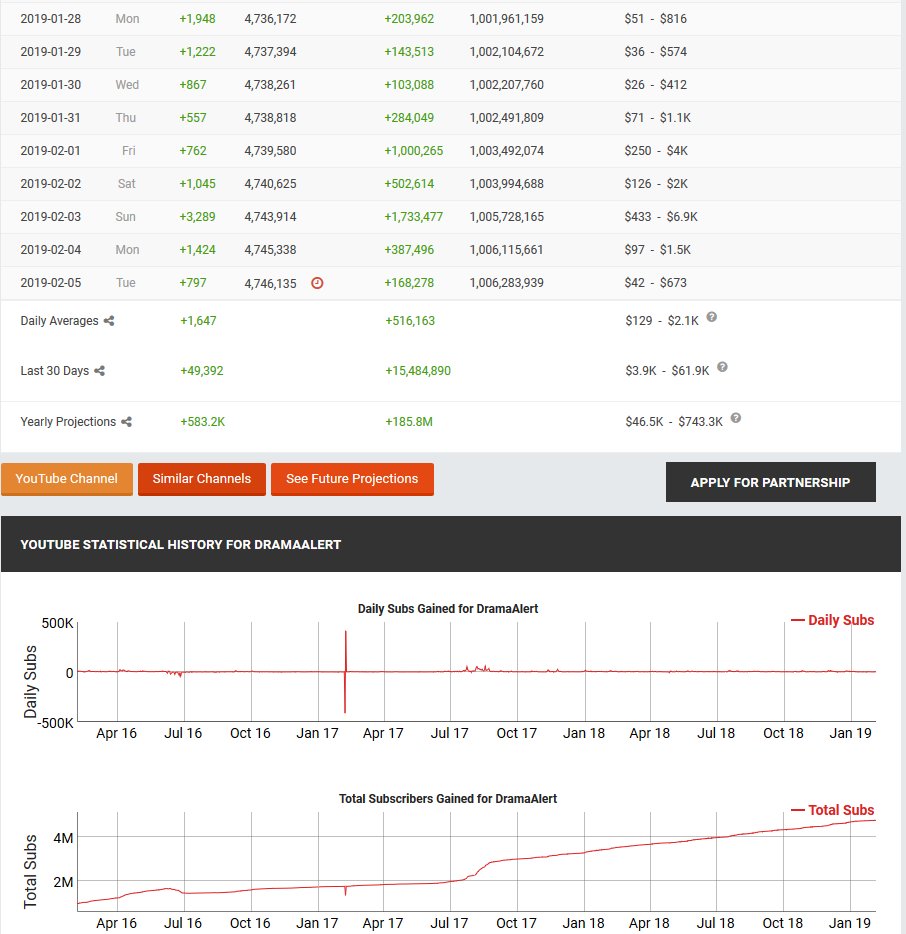The width and height of the screenshot is (906, 934).
Task: Click the share icon next to Last 30 Days
Action: coord(99,371)
